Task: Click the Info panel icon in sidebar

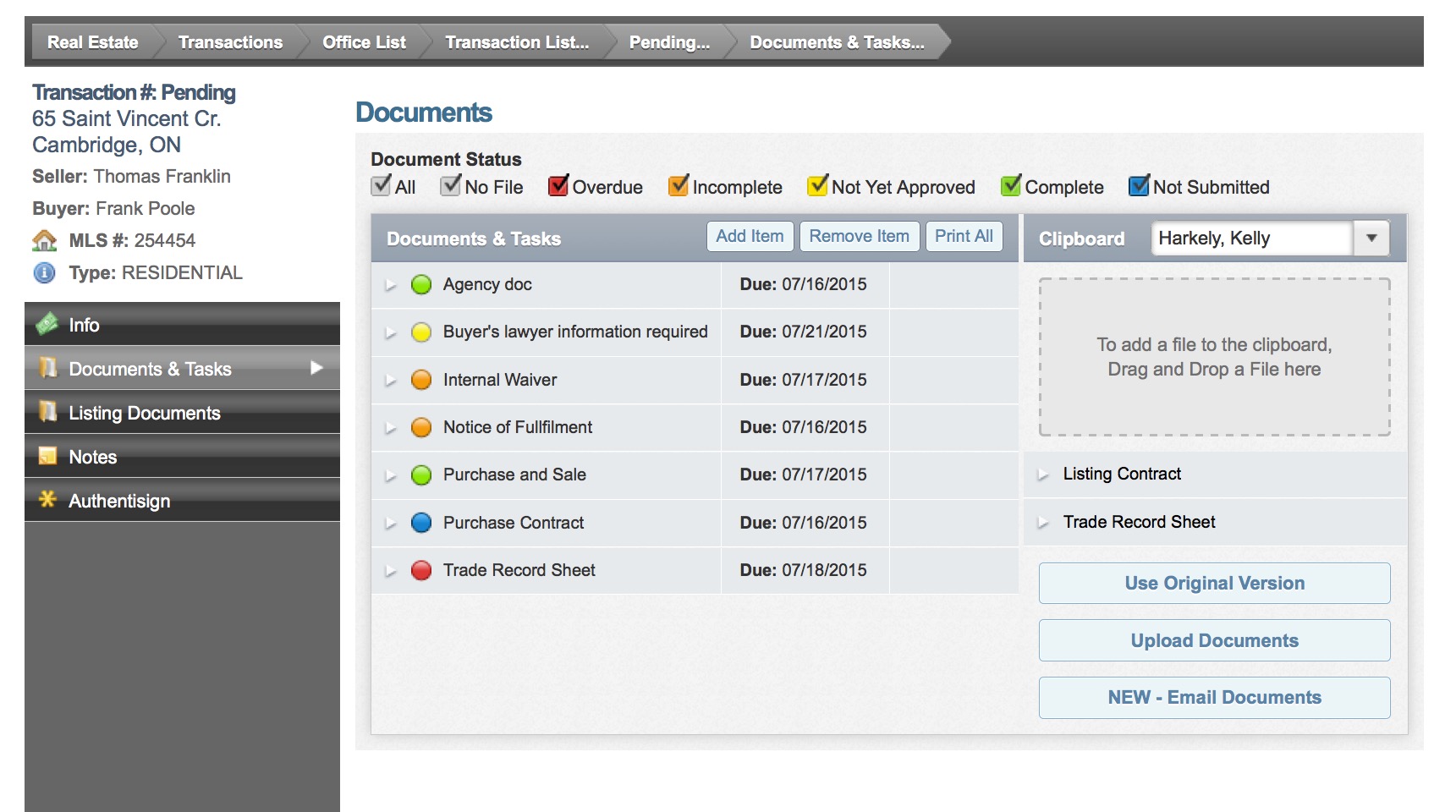Action: coord(49,324)
